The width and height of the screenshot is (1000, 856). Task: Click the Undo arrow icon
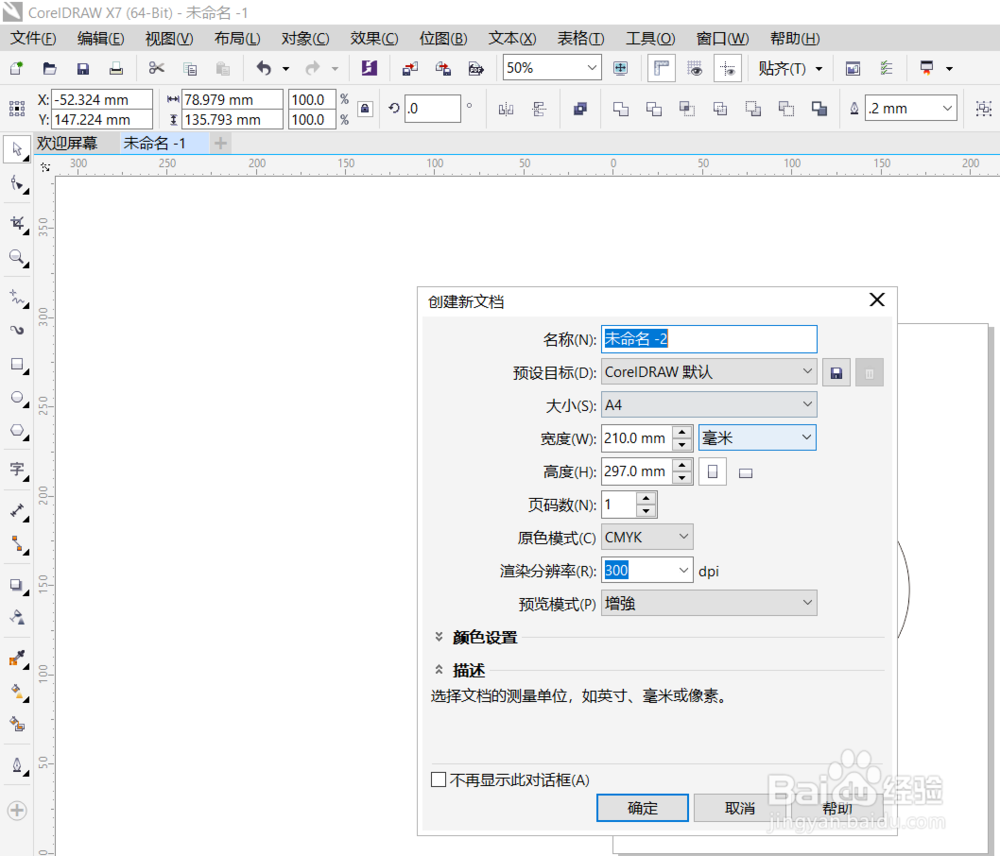pyautogui.click(x=264, y=68)
